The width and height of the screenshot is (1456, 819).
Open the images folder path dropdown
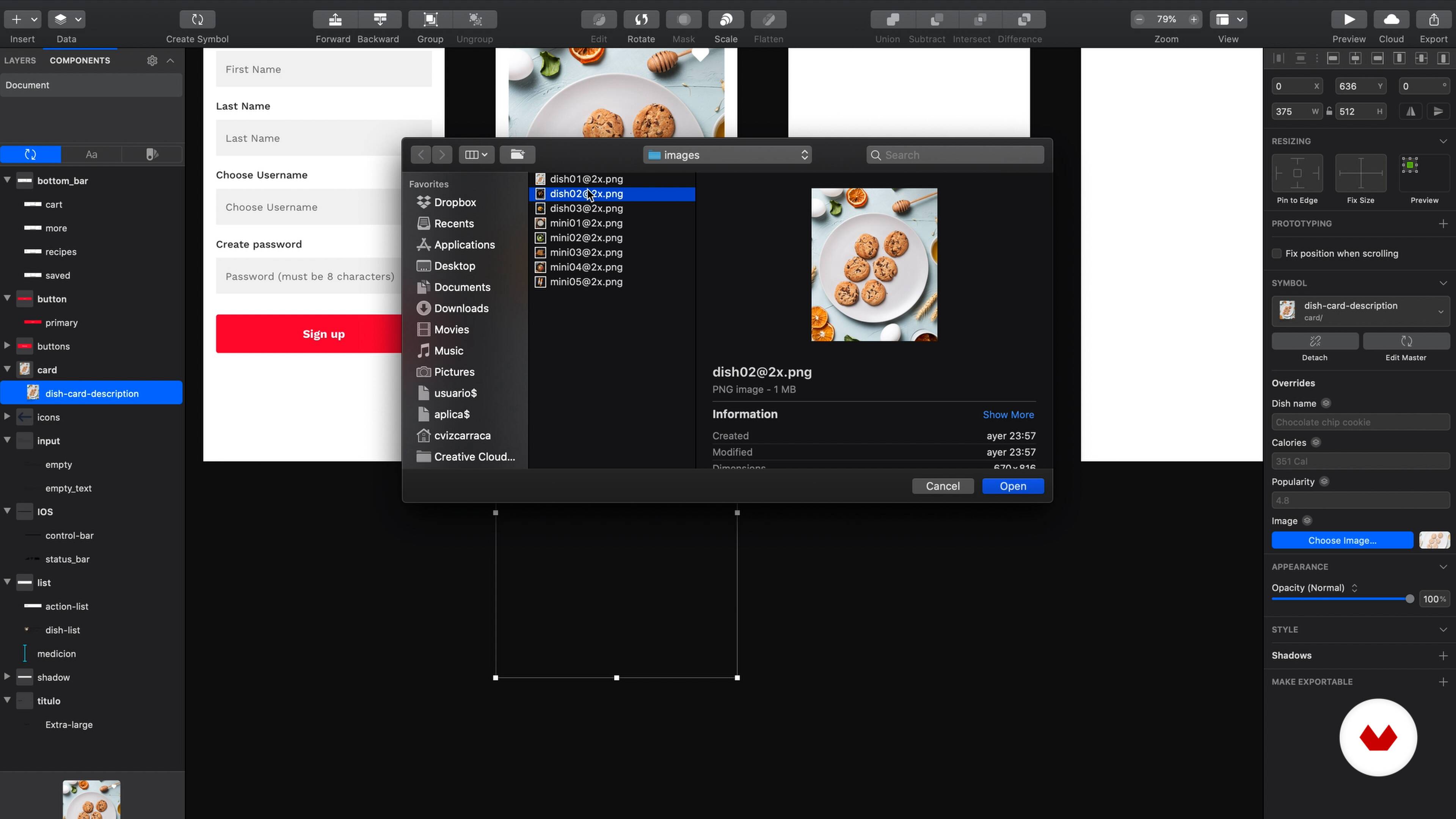click(x=727, y=155)
